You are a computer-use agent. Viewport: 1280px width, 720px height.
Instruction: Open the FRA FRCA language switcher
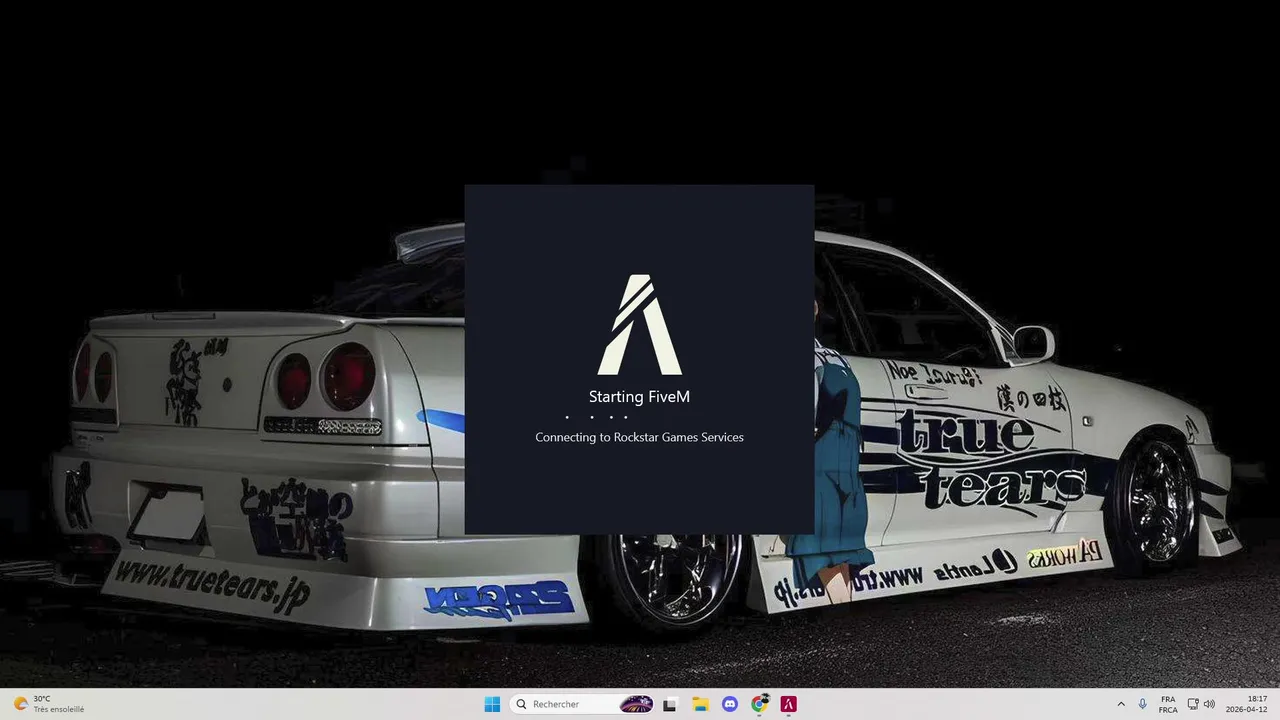click(x=1168, y=704)
